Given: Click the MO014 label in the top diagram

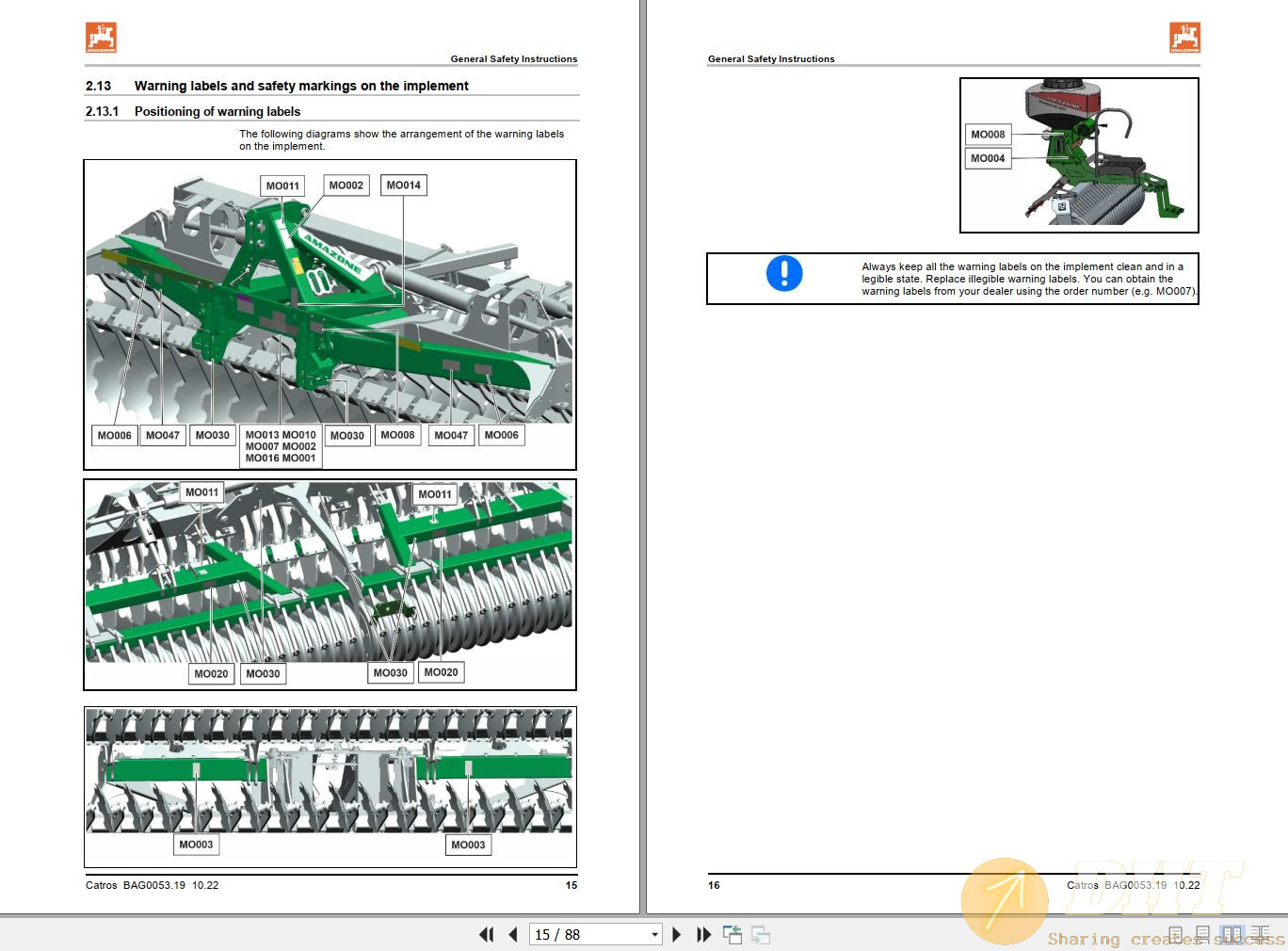Looking at the screenshot, I should point(403,185).
